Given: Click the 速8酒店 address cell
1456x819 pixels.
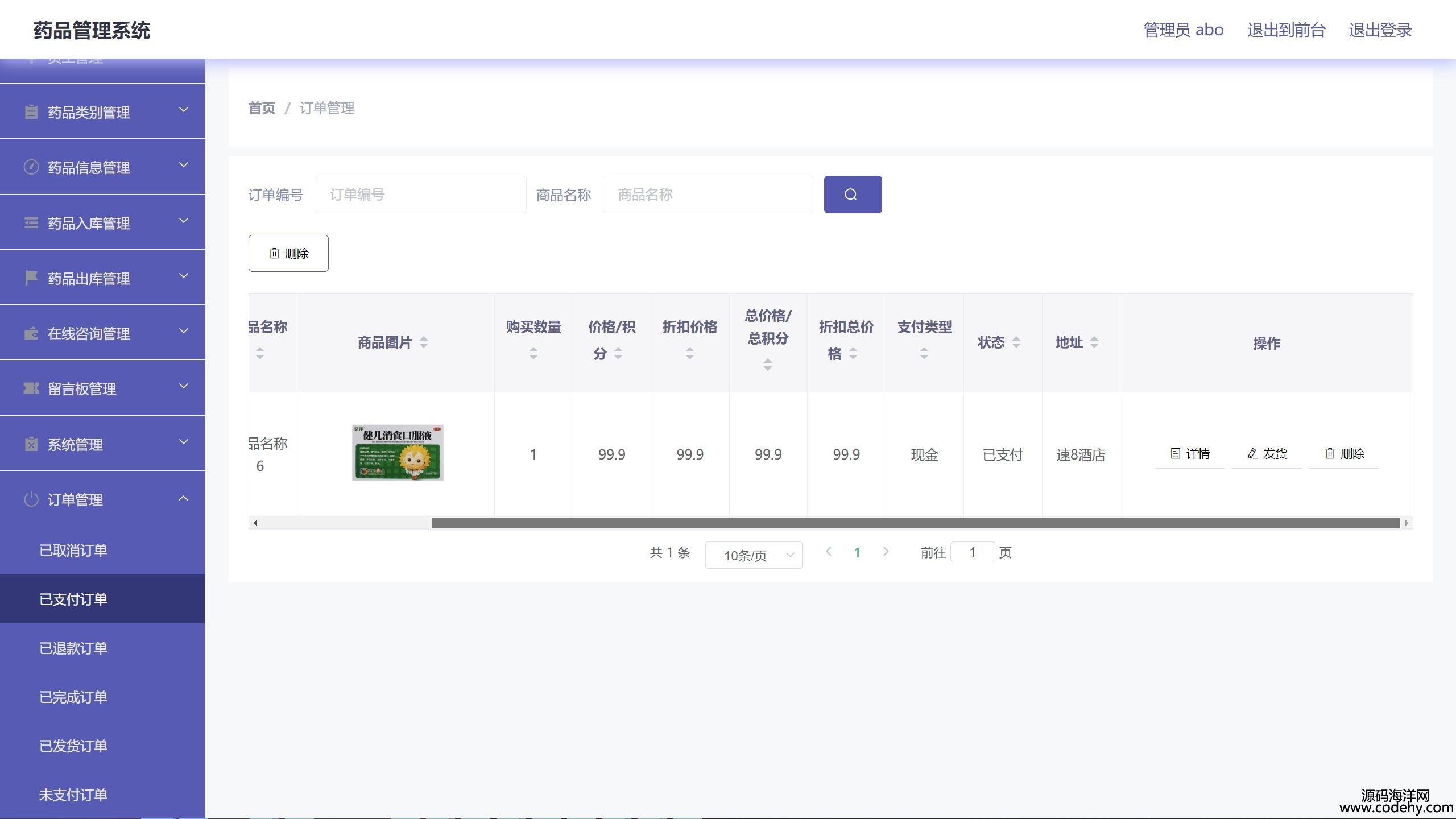Looking at the screenshot, I should (1081, 454).
